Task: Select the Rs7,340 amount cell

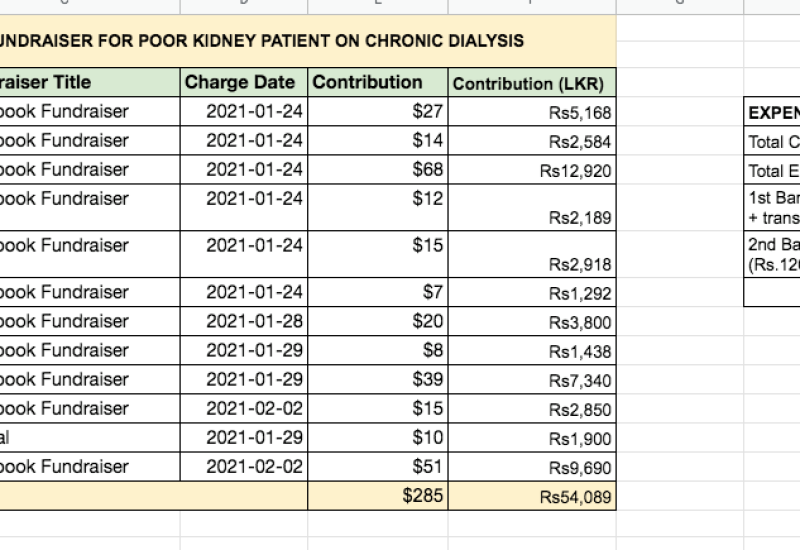Action: click(531, 380)
